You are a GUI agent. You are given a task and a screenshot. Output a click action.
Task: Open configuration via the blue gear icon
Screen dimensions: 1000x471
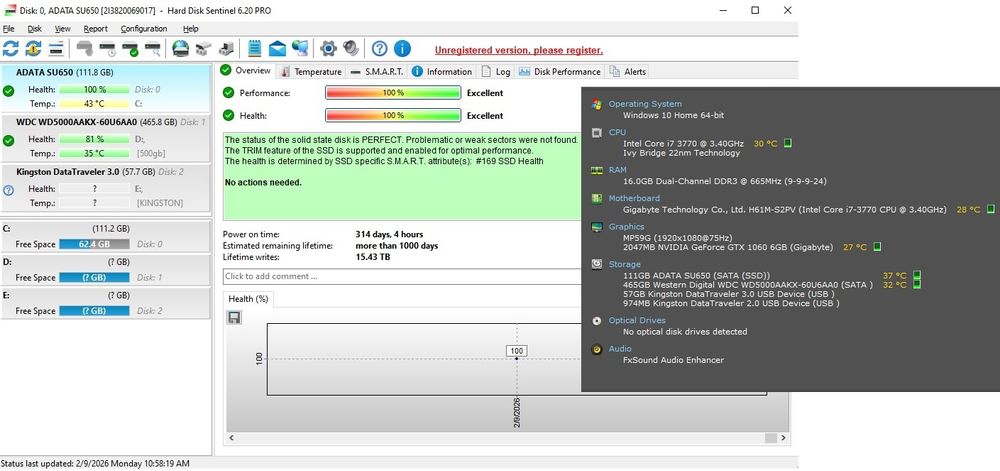tap(328, 48)
